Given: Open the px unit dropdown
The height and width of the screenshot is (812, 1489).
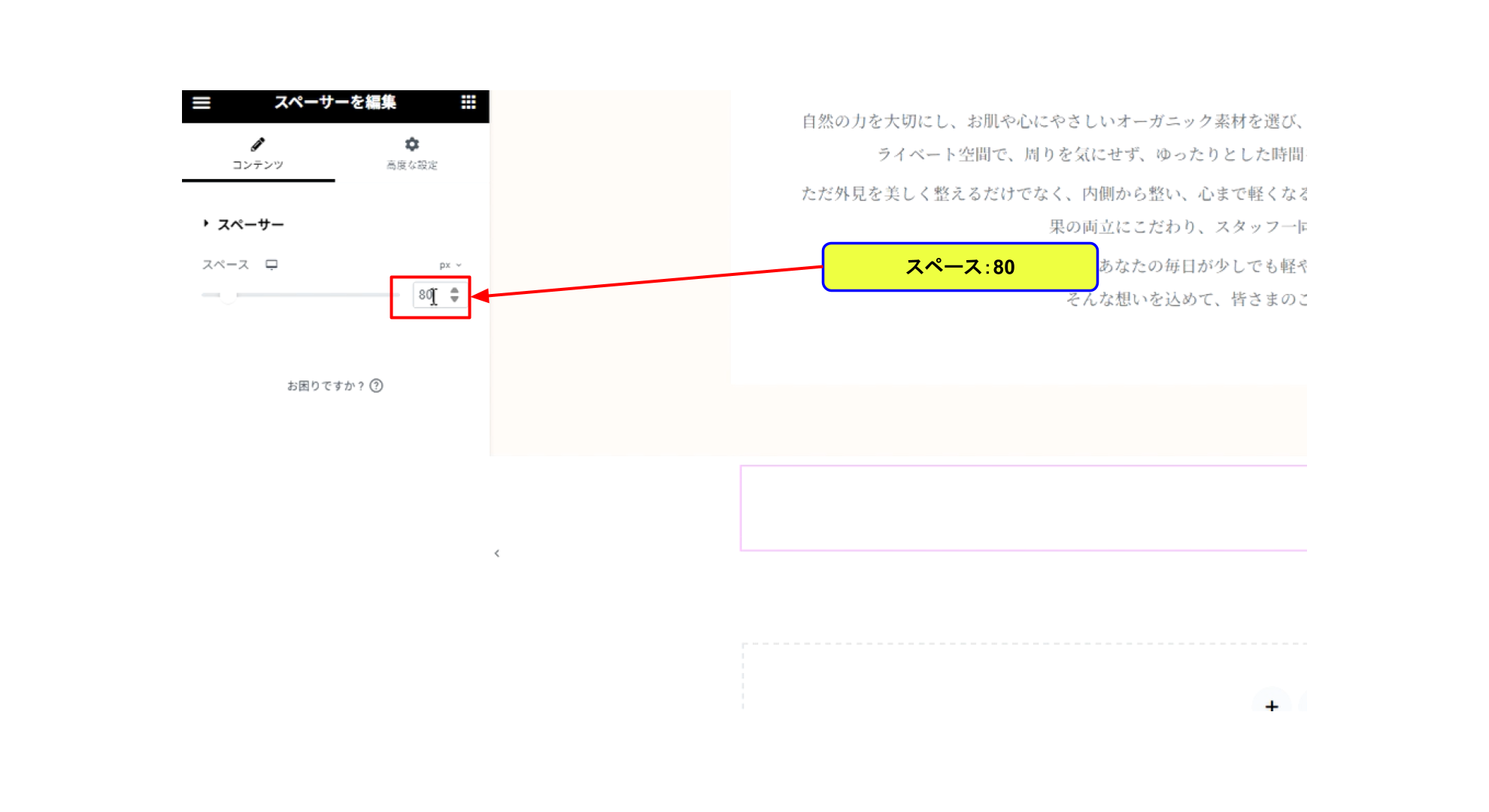Looking at the screenshot, I should click(450, 265).
